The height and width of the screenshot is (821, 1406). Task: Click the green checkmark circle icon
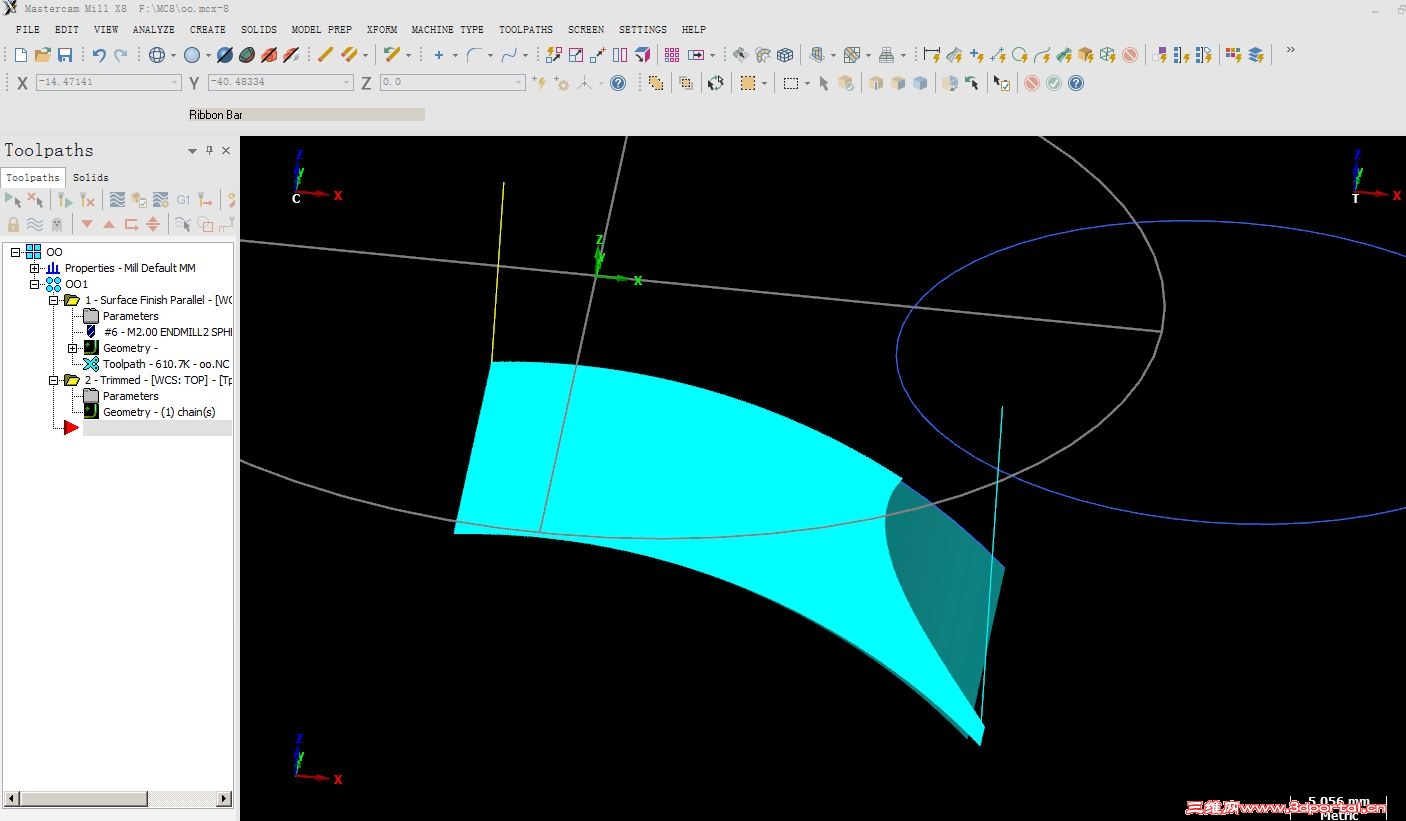coord(1054,83)
